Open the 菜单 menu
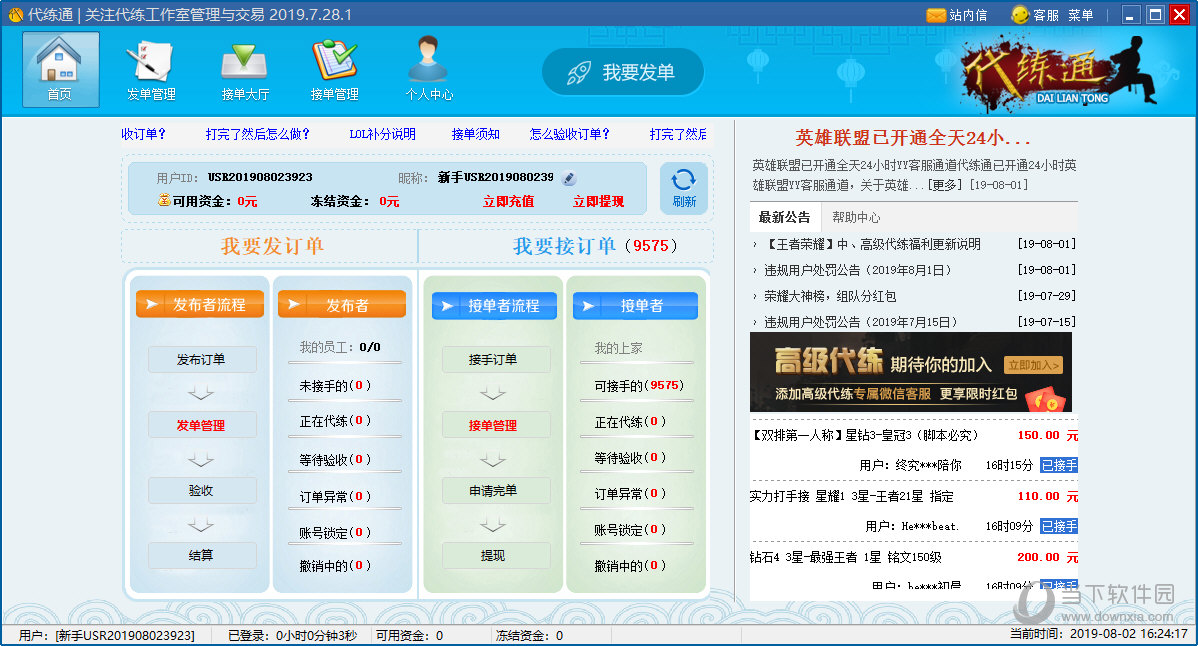 pos(1080,15)
